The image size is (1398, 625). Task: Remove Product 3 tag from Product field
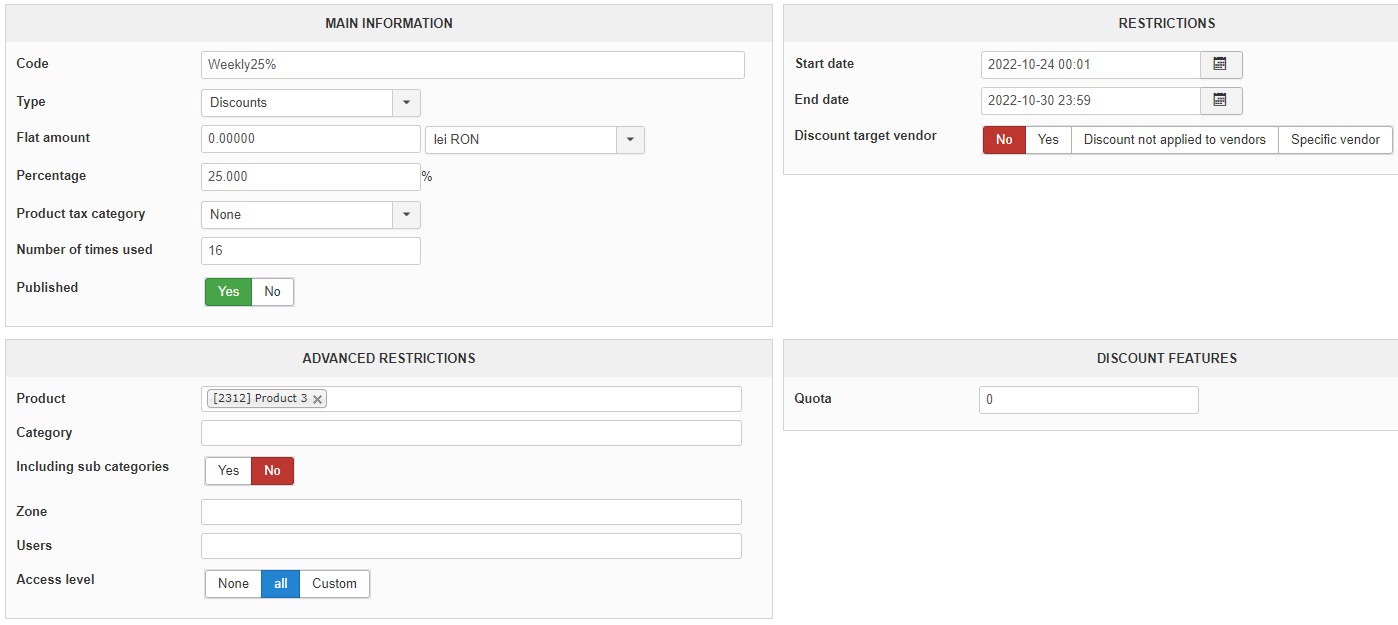click(x=318, y=399)
